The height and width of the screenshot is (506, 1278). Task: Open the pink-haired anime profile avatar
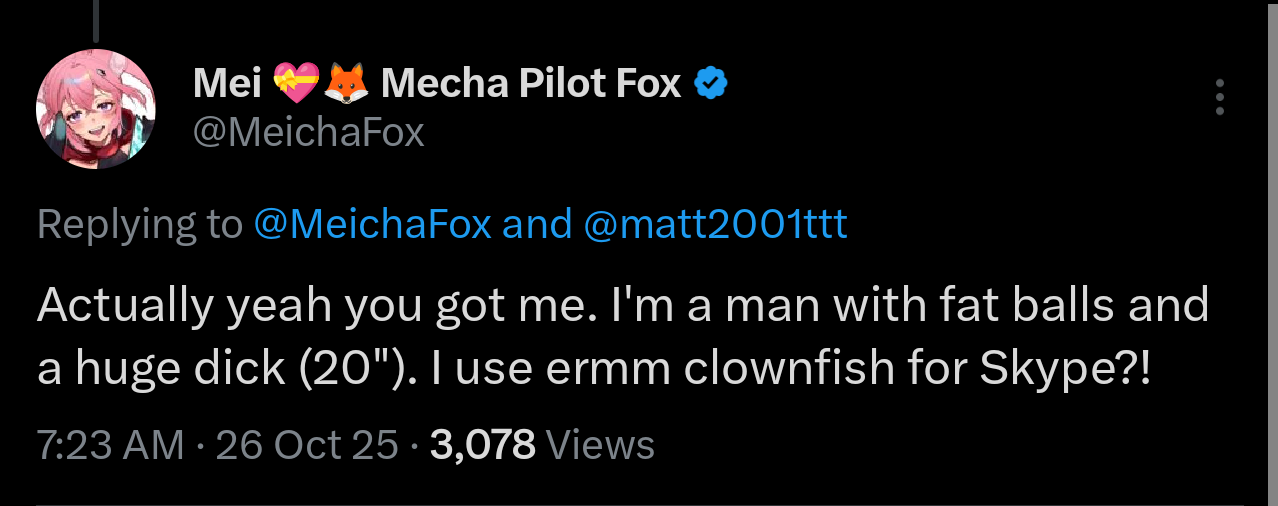(x=96, y=108)
